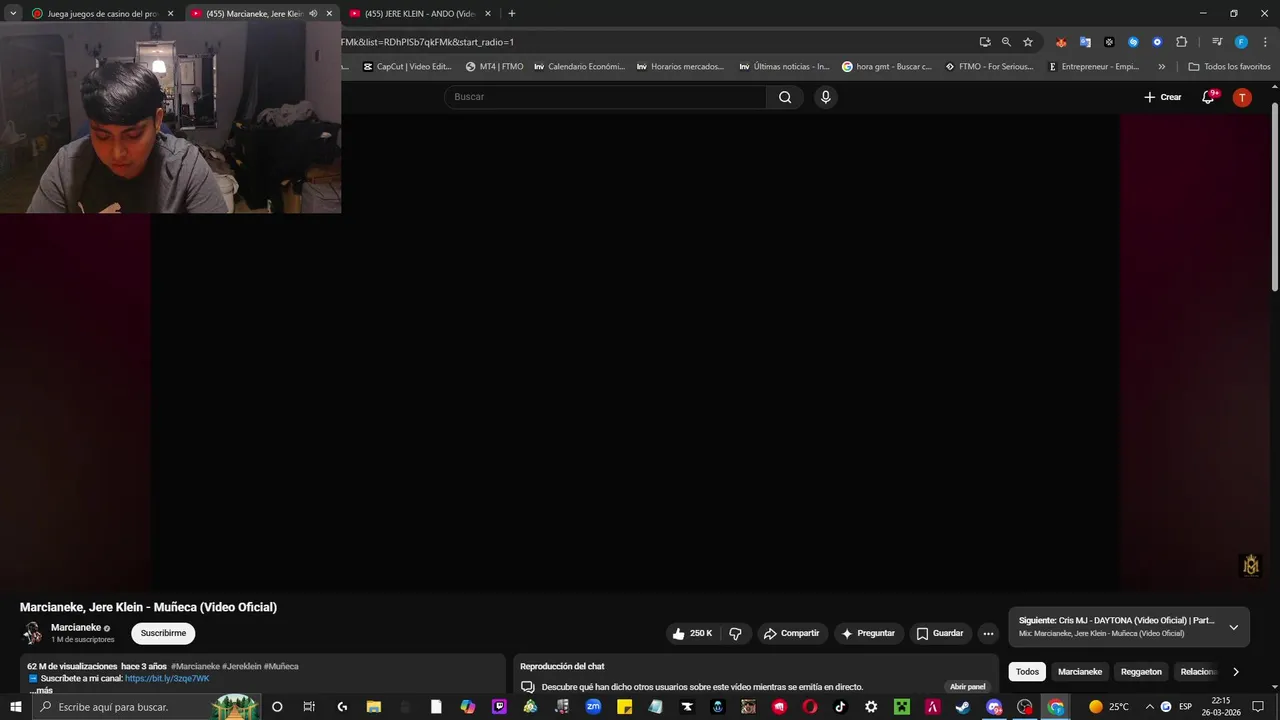The image size is (1280, 720).
Task: Show more filter chips with right arrow
Action: pyautogui.click(x=1236, y=672)
